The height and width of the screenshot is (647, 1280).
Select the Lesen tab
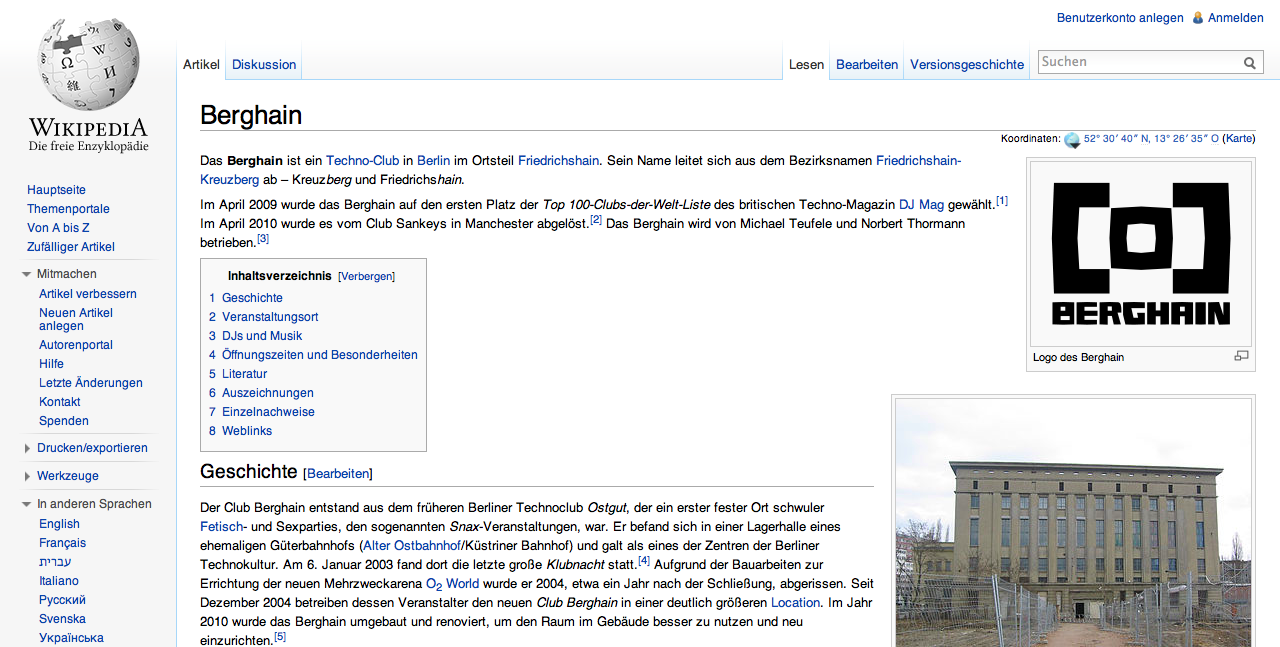(806, 64)
